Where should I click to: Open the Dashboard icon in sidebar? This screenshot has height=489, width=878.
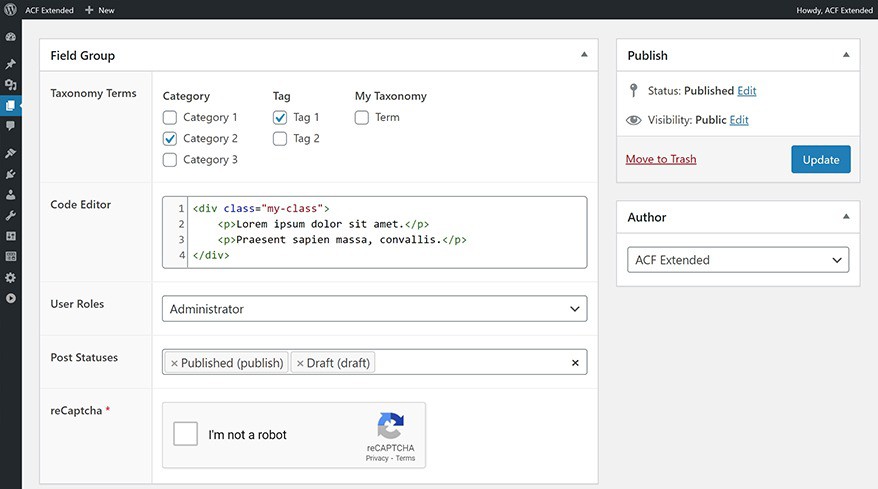click(10, 37)
